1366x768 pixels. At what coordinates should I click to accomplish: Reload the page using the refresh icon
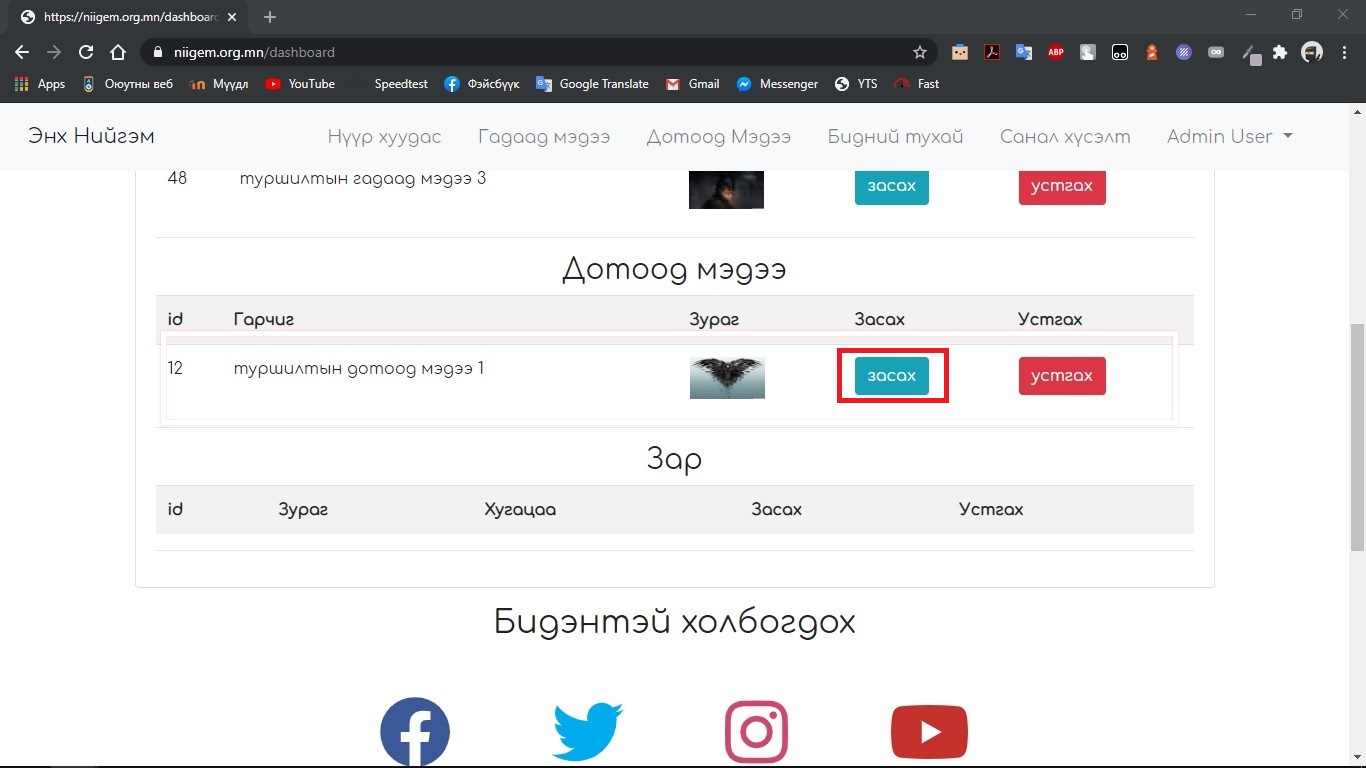click(86, 52)
